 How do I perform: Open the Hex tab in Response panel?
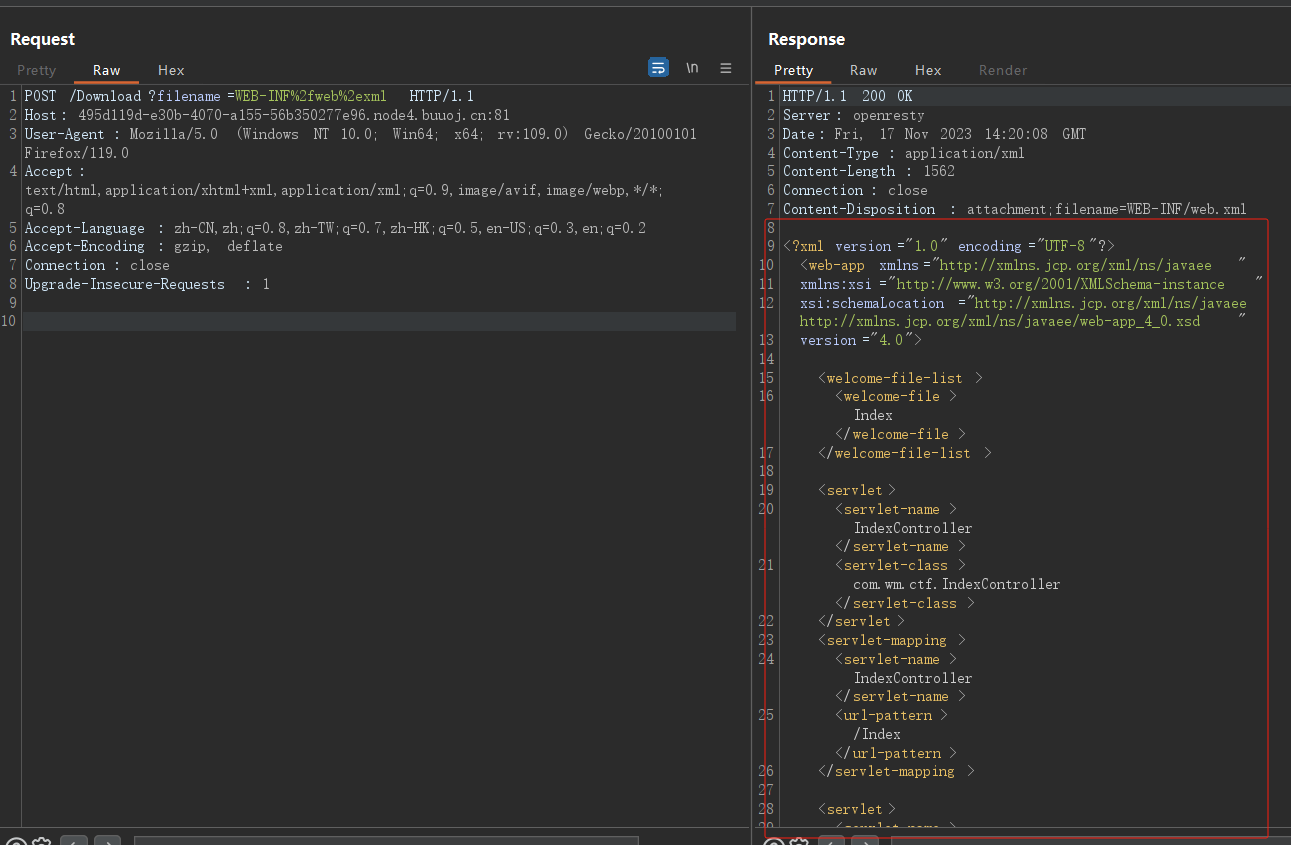tap(928, 70)
